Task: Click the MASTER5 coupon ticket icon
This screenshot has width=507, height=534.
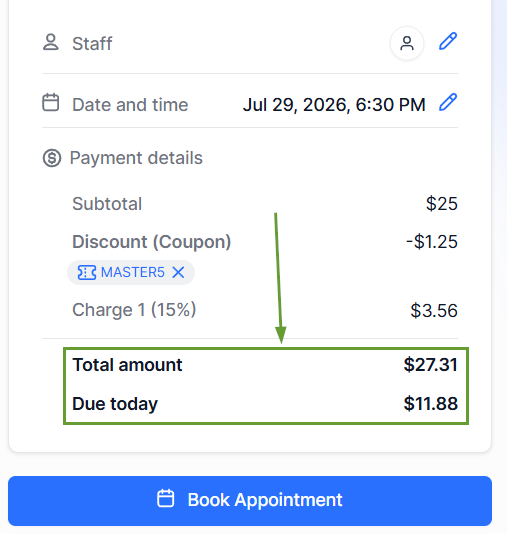Action: tap(87, 272)
